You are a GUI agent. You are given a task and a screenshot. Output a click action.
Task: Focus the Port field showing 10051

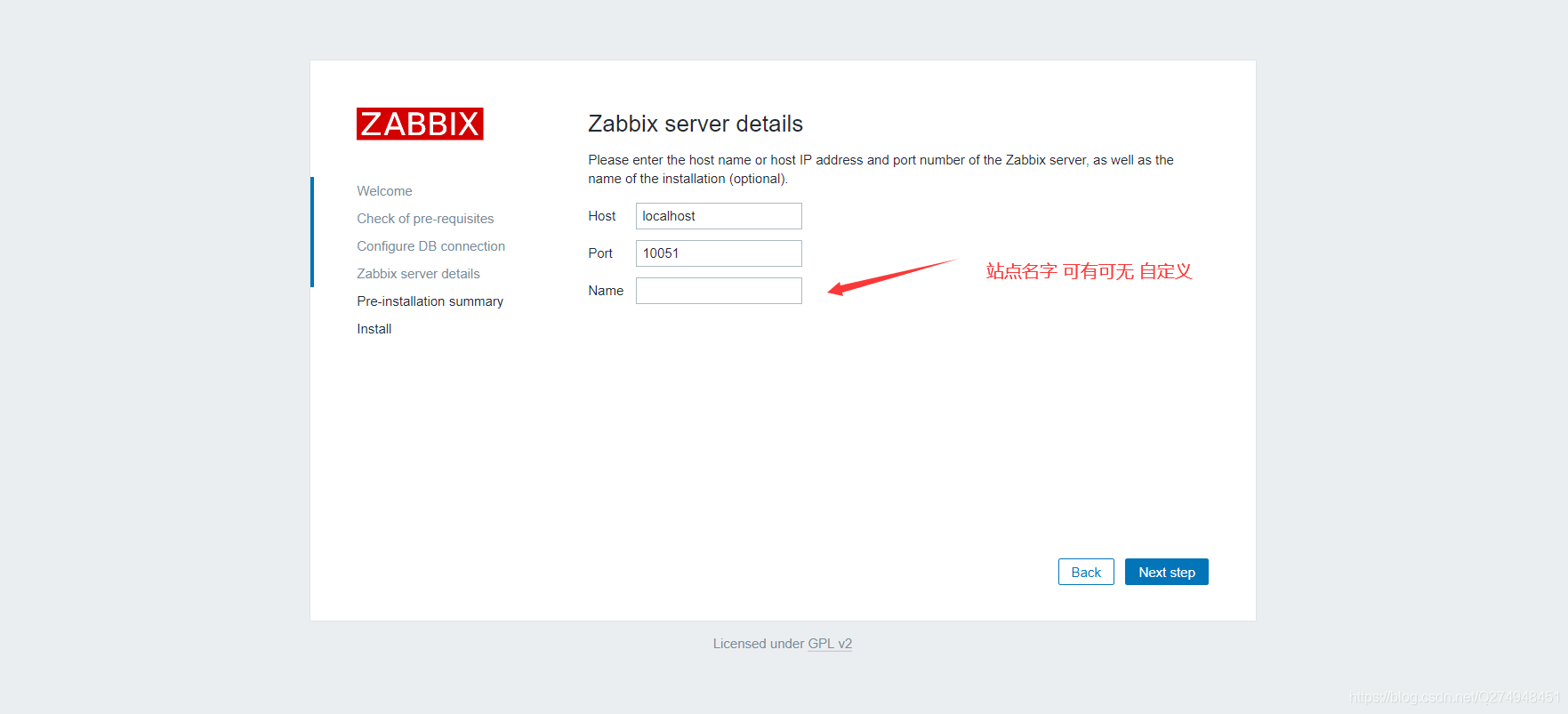(719, 253)
